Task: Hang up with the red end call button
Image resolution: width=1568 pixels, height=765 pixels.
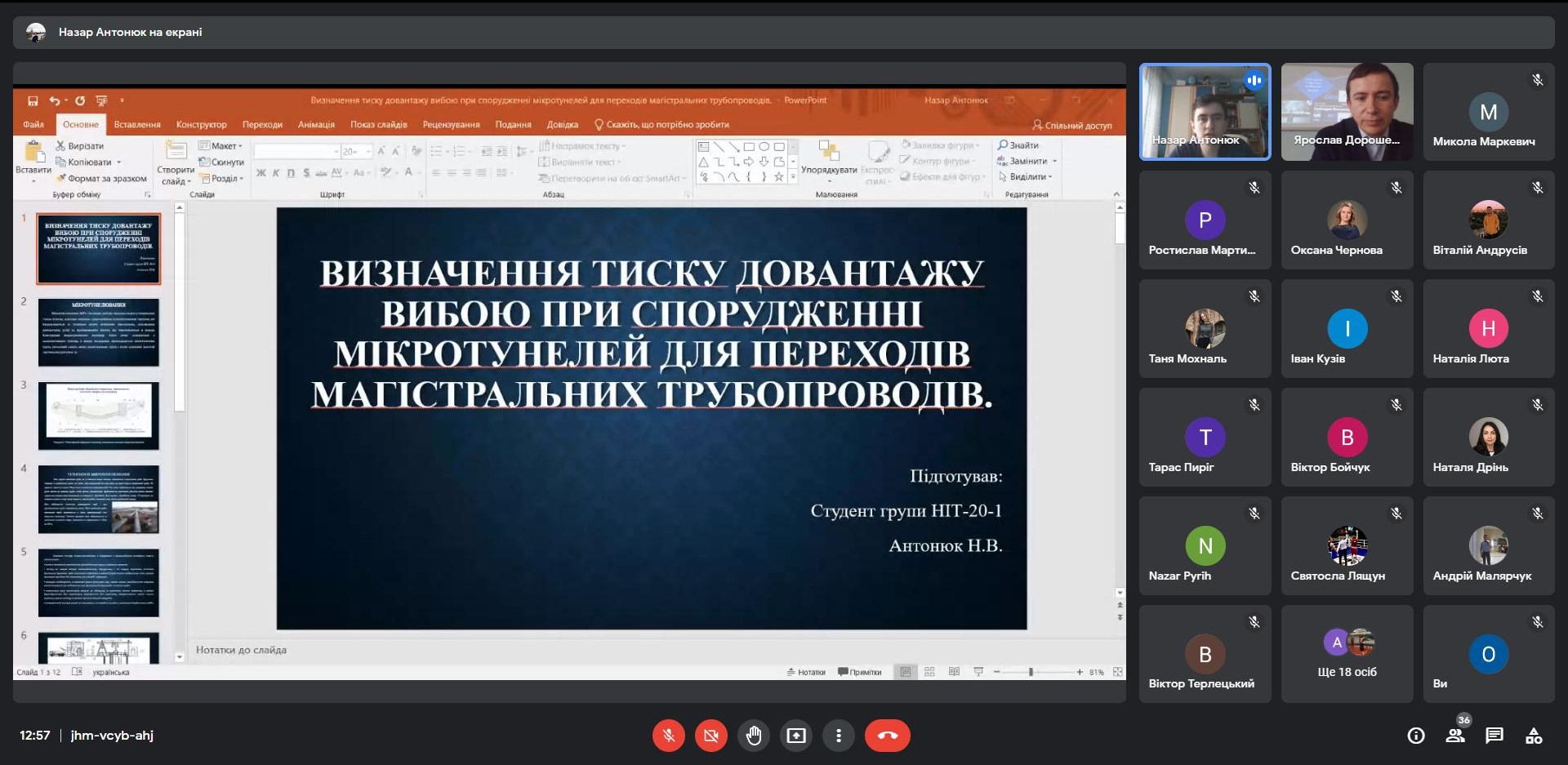Action: point(889,736)
